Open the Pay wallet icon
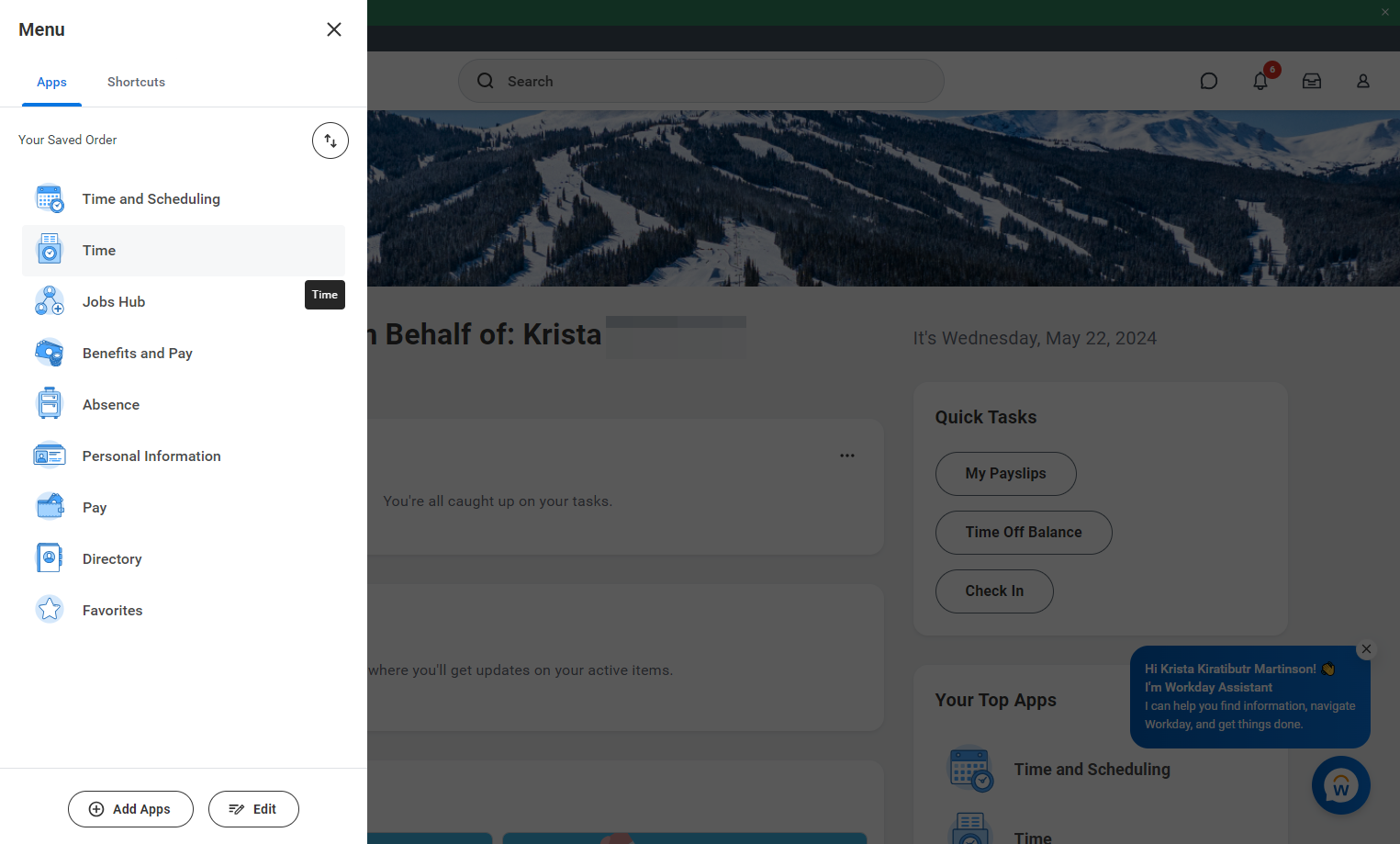Image resolution: width=1400 pixels, height=844 pixels. point(50,507)
